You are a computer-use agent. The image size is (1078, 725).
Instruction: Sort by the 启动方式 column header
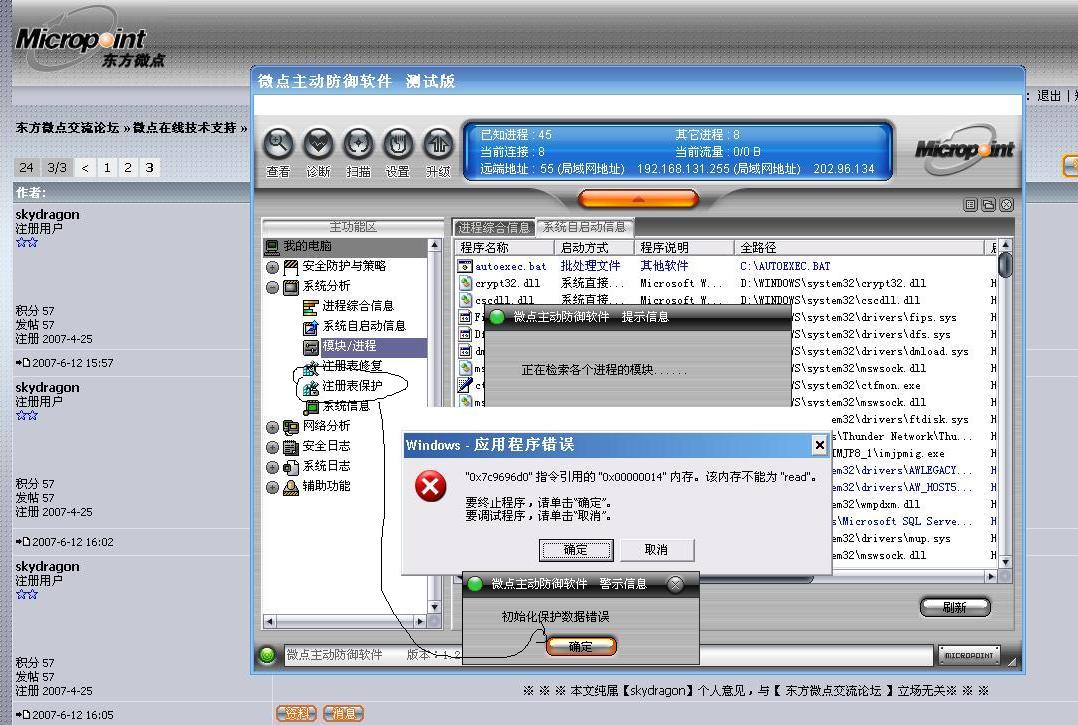tap(593, 247)
